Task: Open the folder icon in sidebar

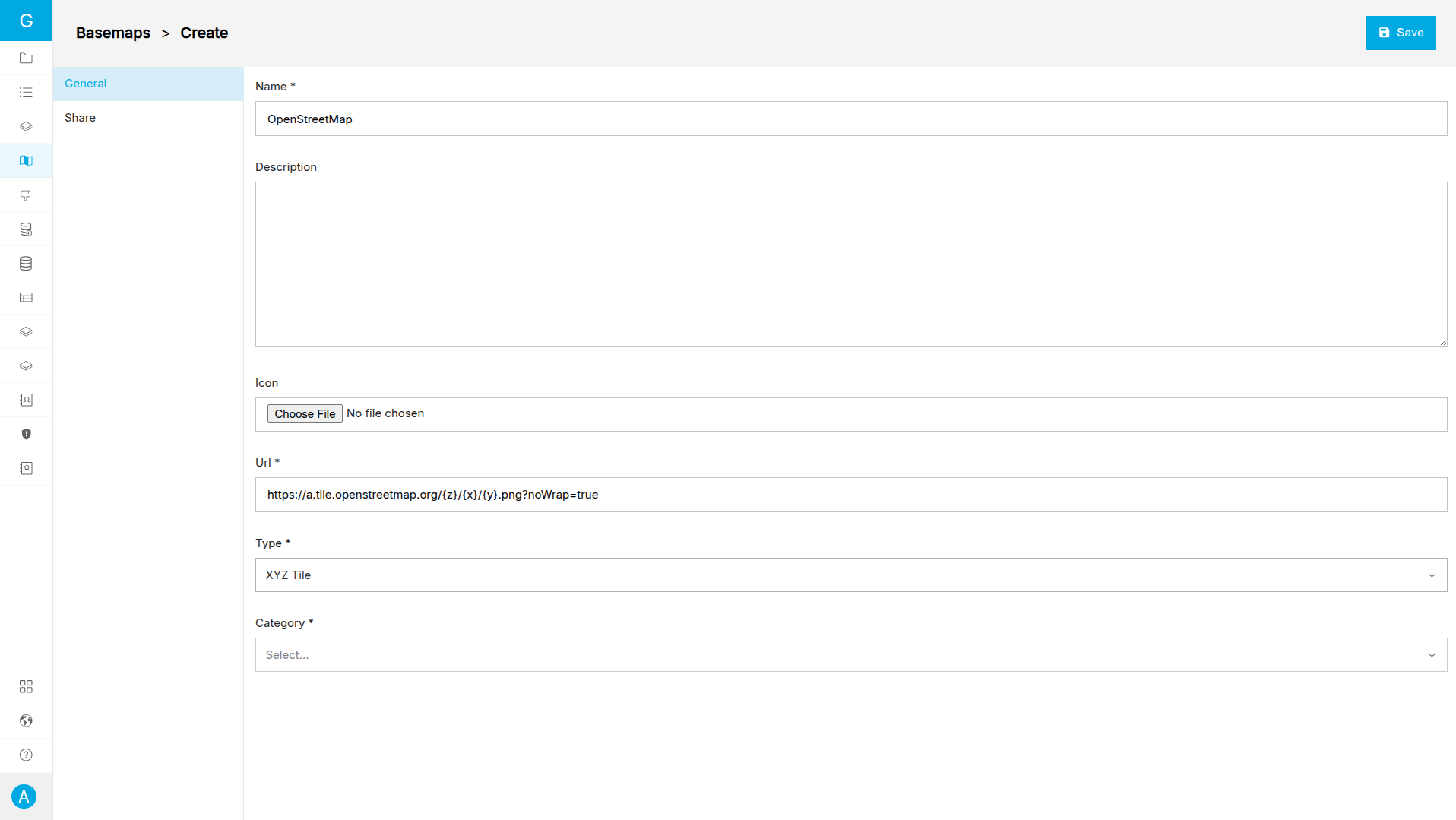Action: tap(26, 58)
